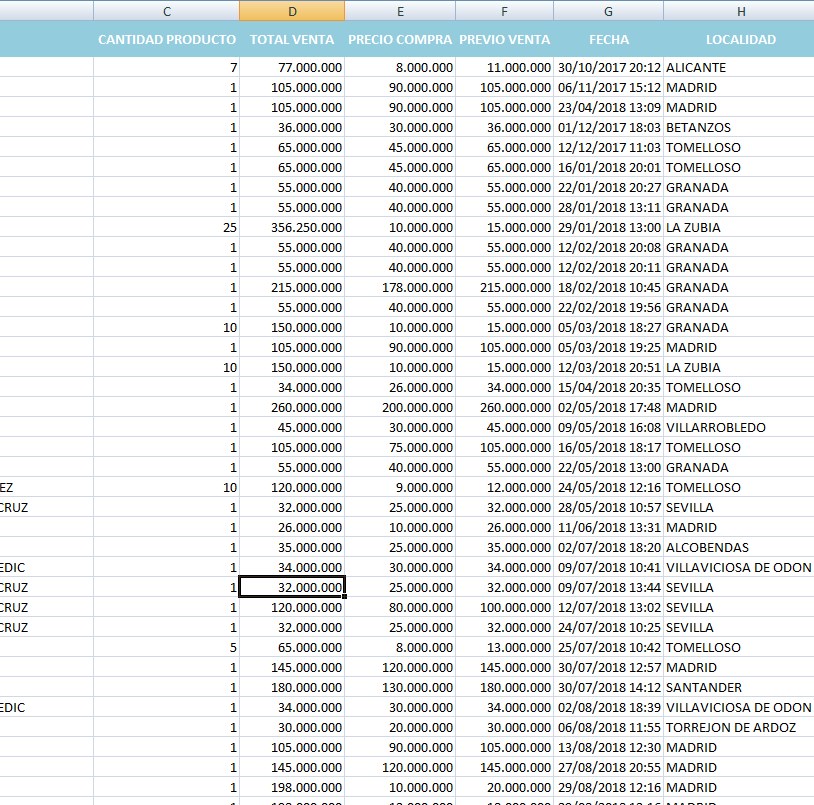The height and width of the screenshot is (805, 814).
Task: Click the PRECIO COMPRA header cell
Action: point(400,39)
